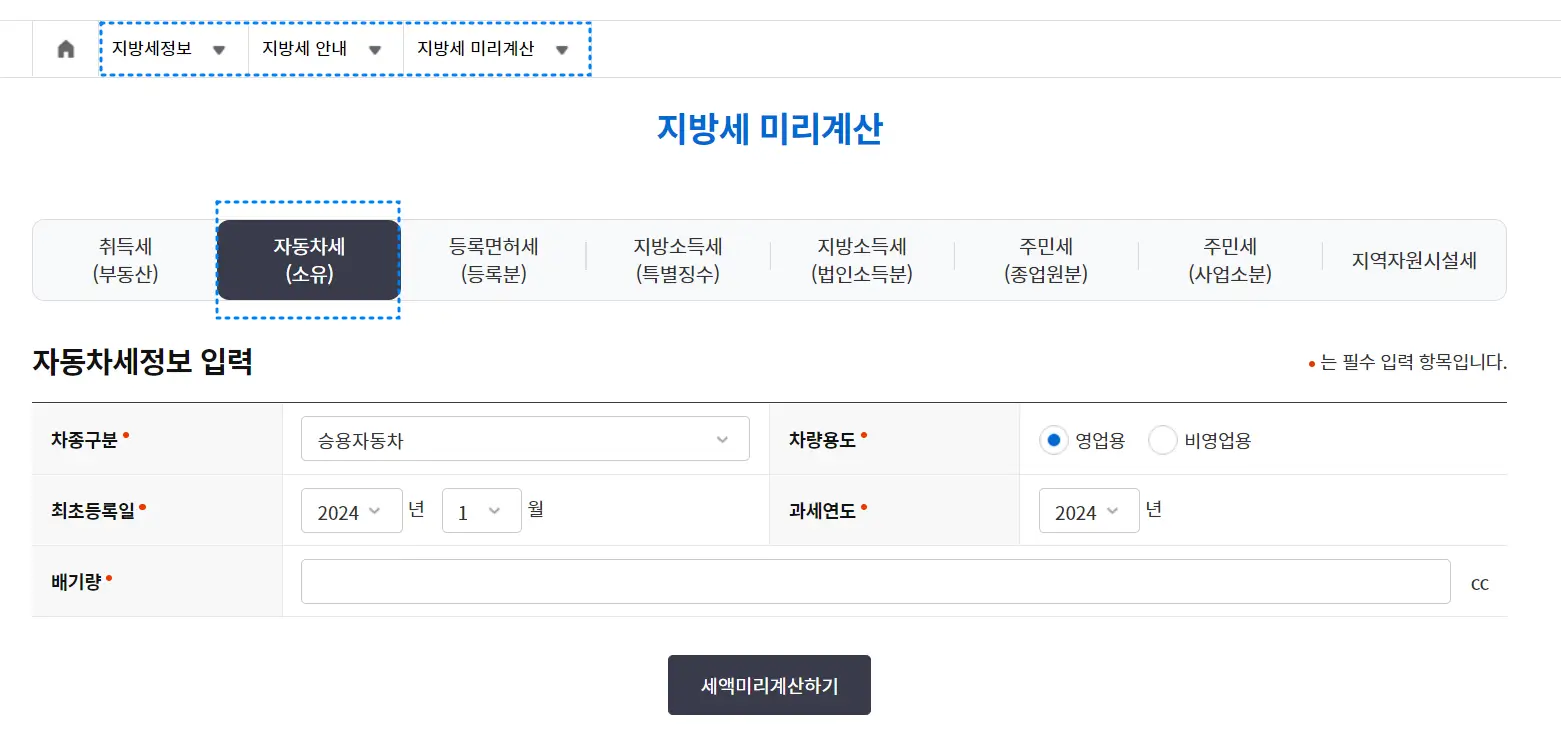Open the 주민세(종업원분) tab
Screen dimensions: 1561x737
1046,259
